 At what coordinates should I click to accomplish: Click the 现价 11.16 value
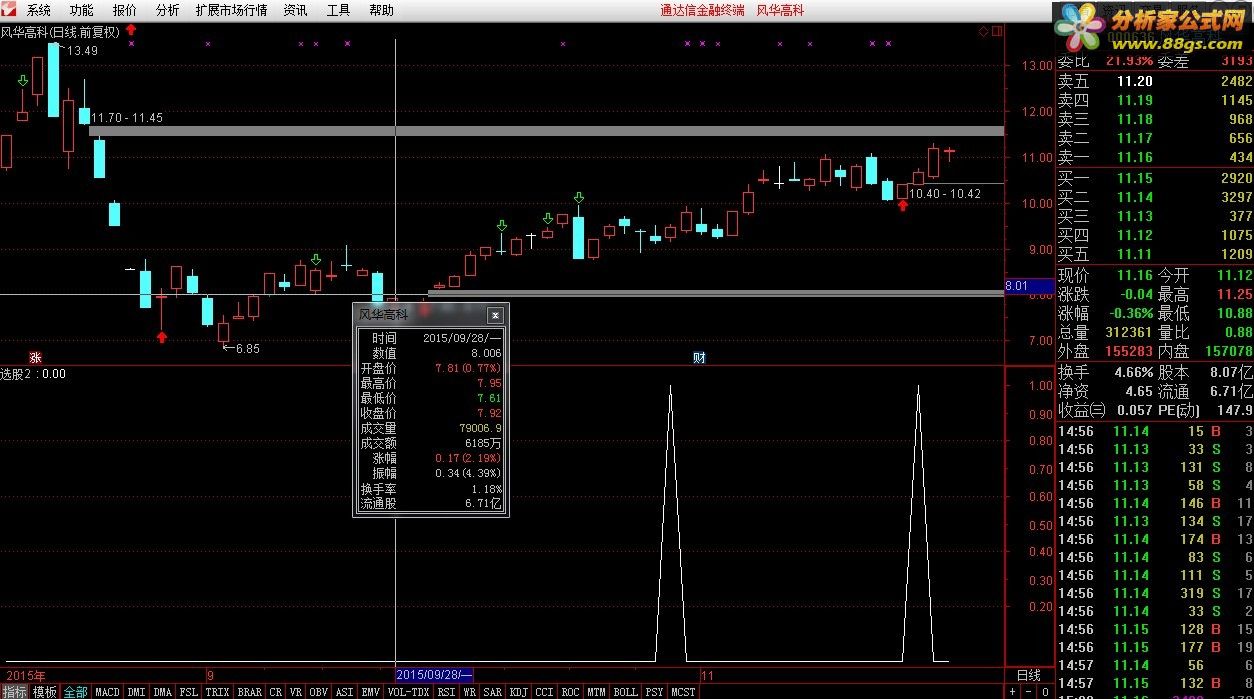tap(1135, 275)
